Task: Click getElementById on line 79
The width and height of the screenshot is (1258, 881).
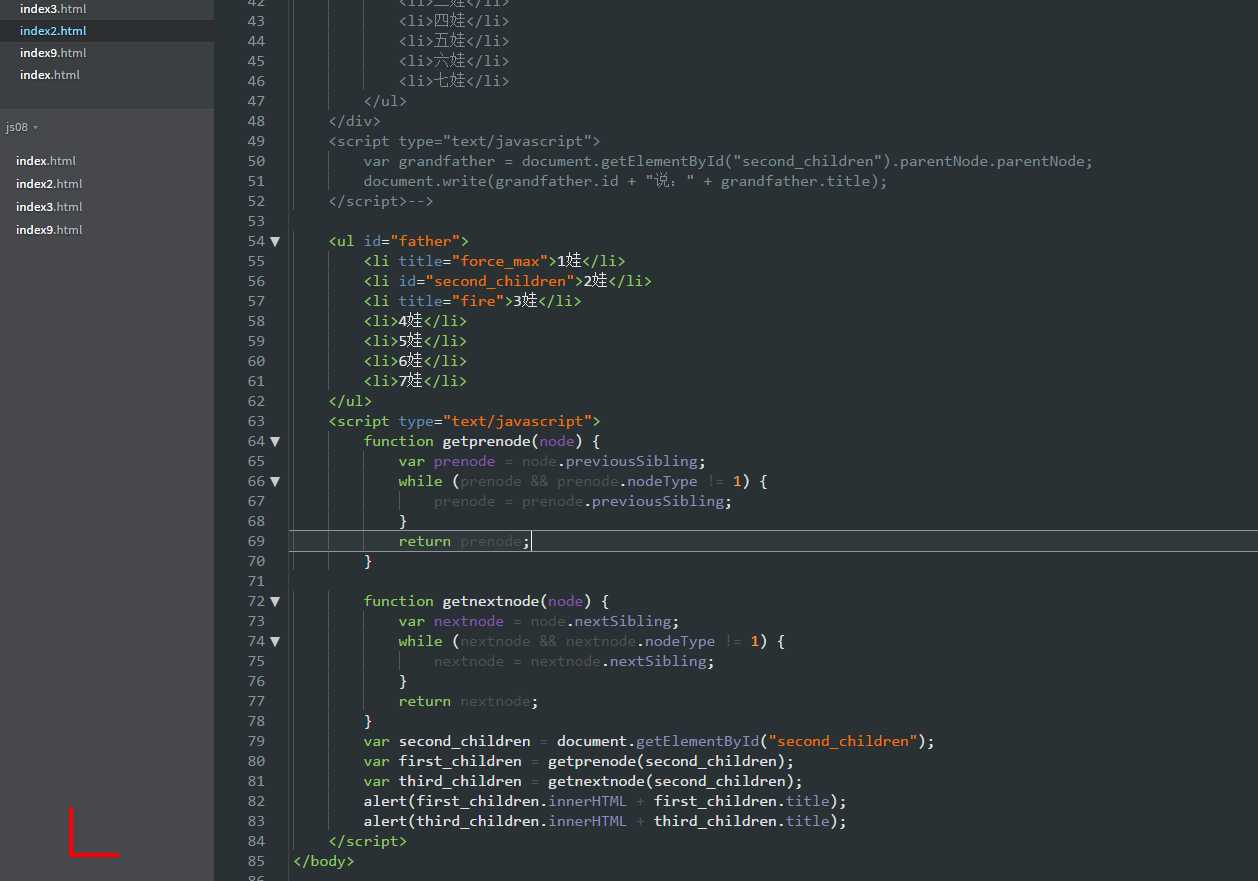Action: pos(696,741)
